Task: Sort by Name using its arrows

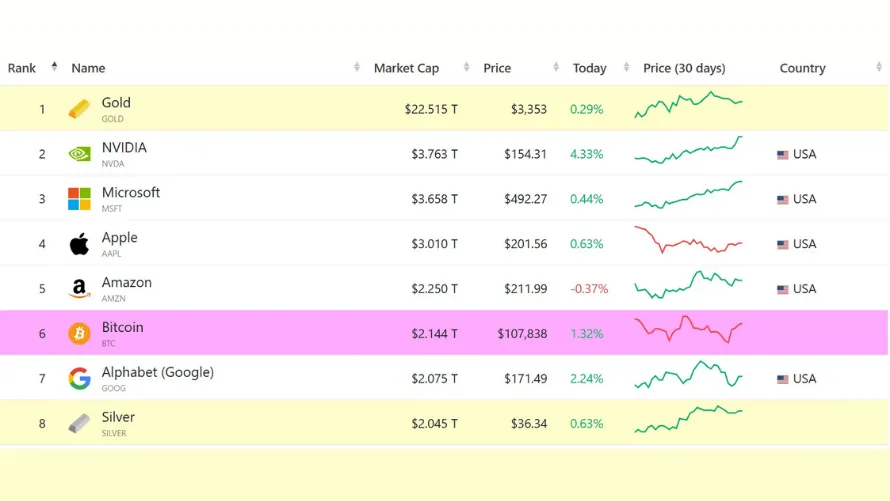Action: pyautogui.click(x=356, y=67)
